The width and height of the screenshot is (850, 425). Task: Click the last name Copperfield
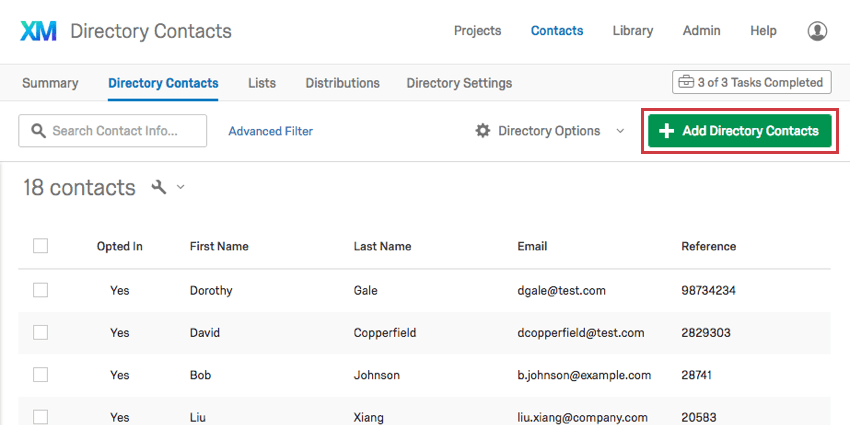click(385, 333)
